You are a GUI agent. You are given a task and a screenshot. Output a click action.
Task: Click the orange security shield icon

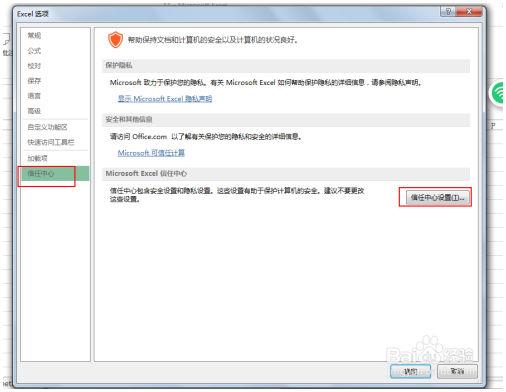click(115, 40)
